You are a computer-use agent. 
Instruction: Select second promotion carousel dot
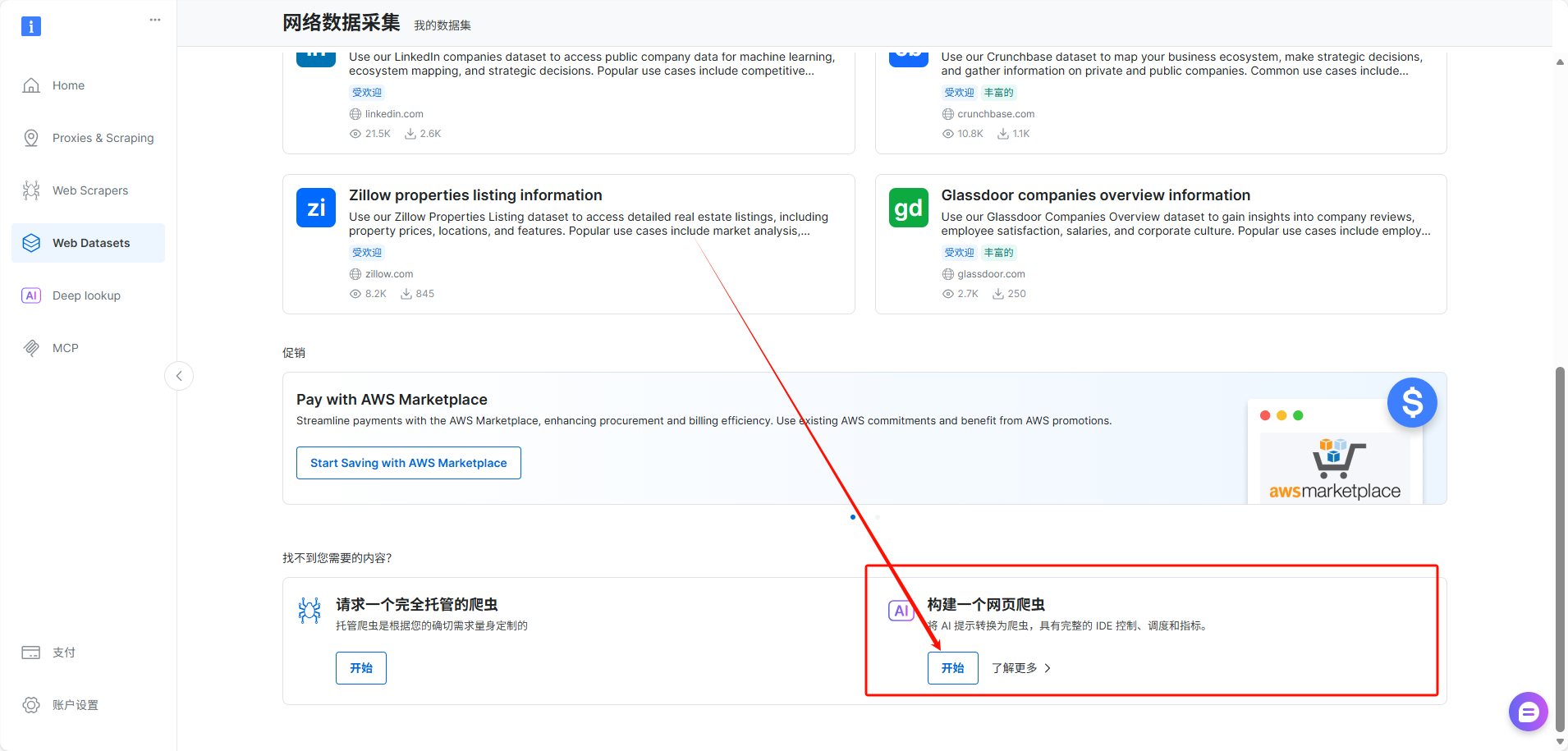click(x=878, y=517)
